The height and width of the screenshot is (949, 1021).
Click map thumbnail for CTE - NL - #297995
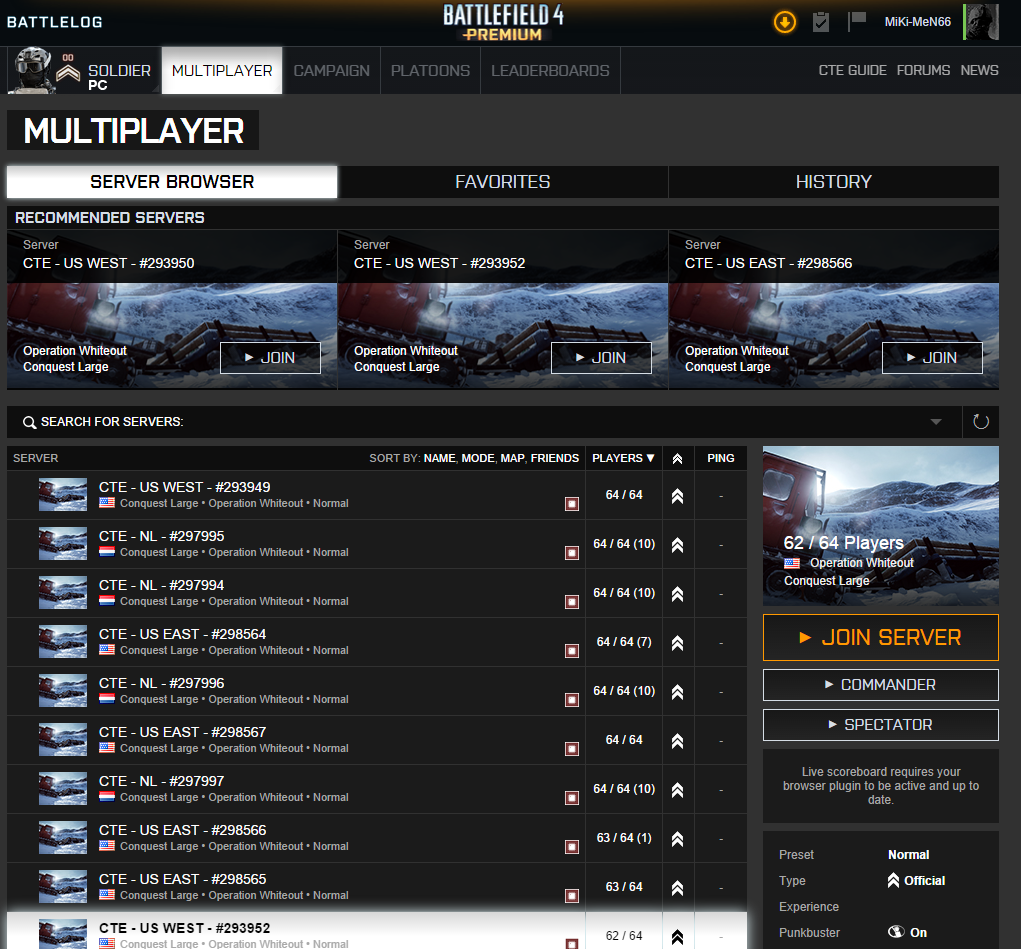click(x=63, y=544)
